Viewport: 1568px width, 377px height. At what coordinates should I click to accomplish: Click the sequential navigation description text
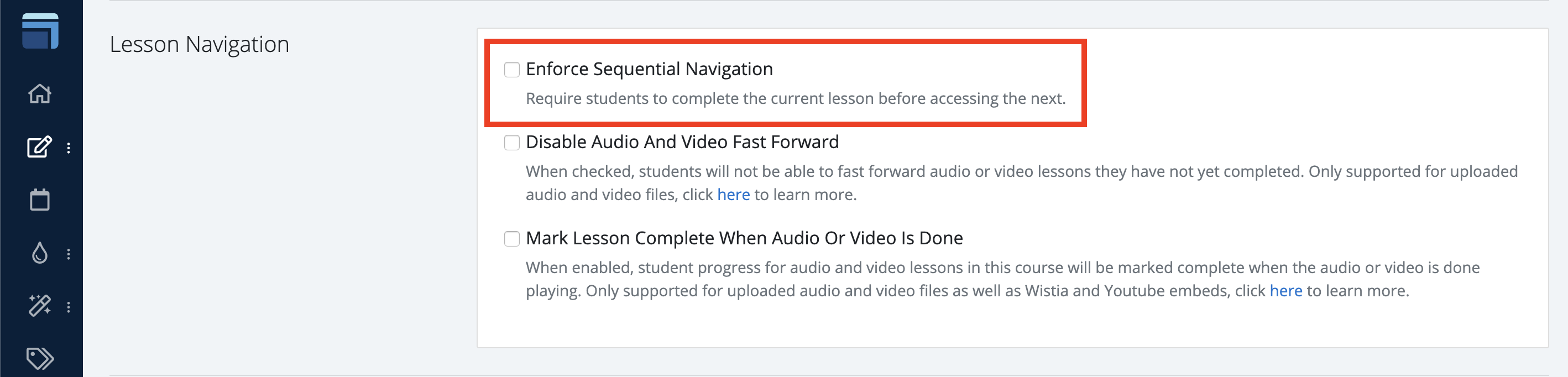(x=796, y=98)
